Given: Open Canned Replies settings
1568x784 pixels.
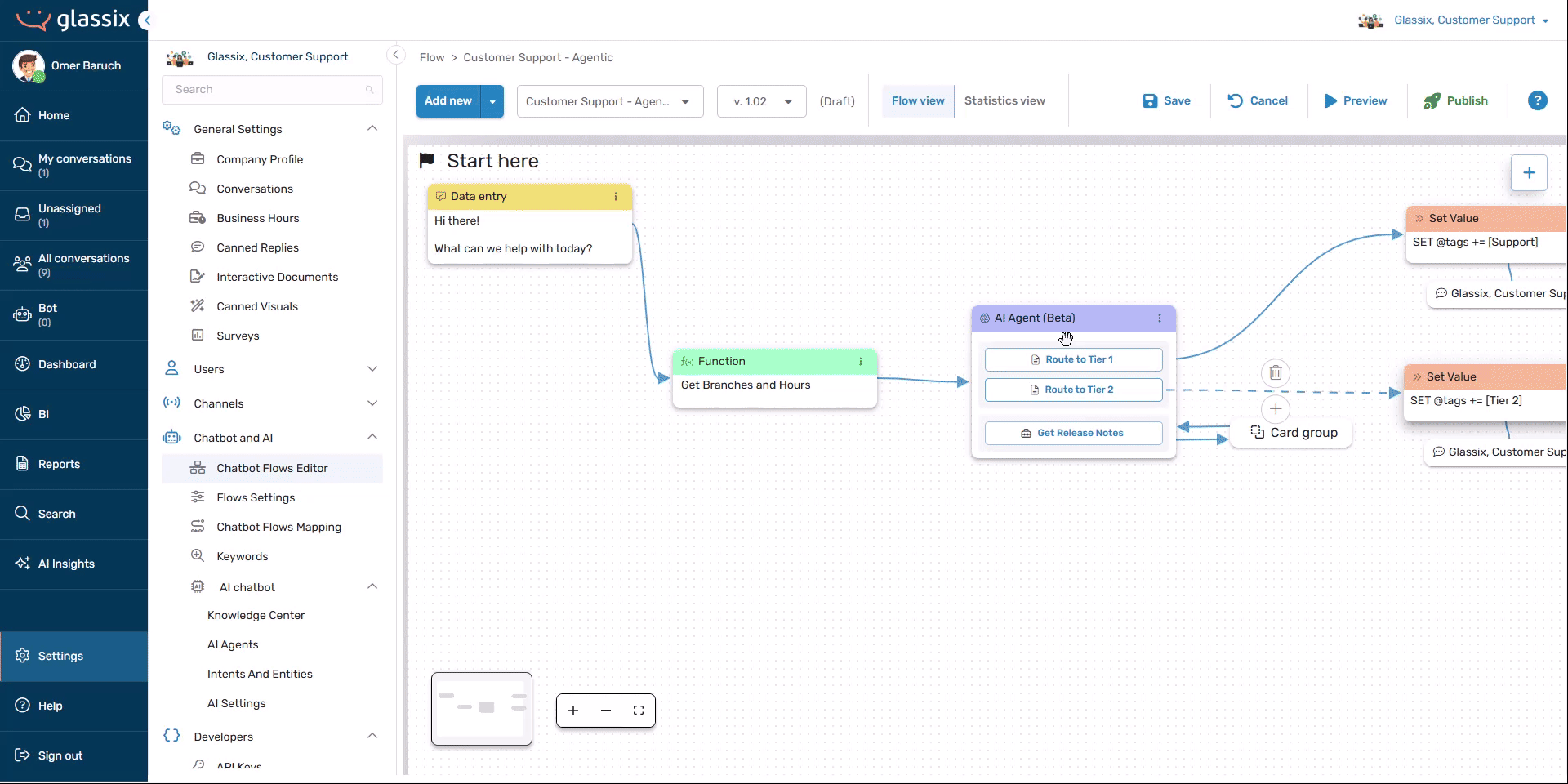Looking at the screenshot, I should click(257, 247).
